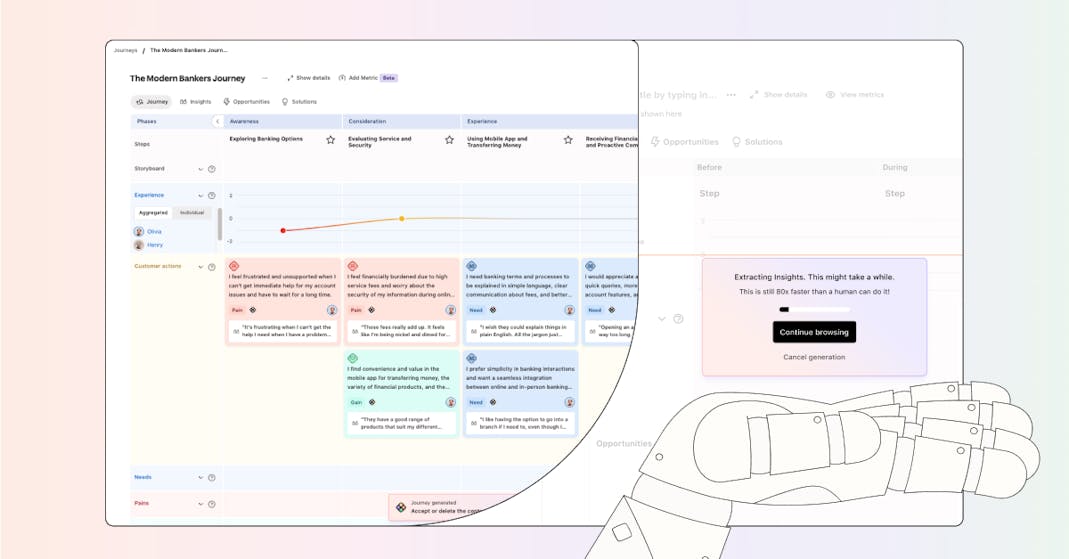Screen dimensions: 1069x559
Task: Click the Add Metric icon
Action: pyautogui.click(x=342, y=78)
